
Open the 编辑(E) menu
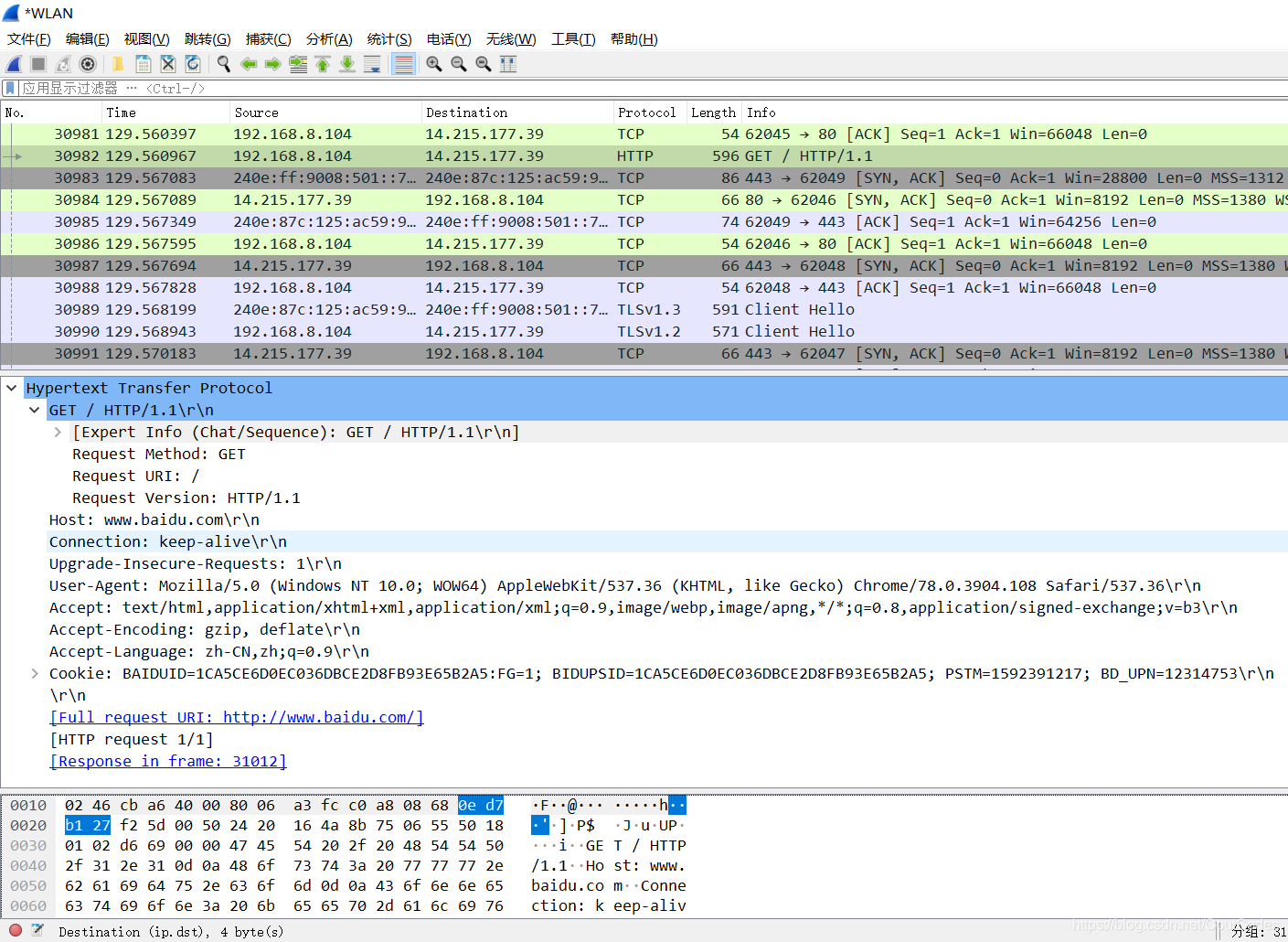(x=88, y=39)
